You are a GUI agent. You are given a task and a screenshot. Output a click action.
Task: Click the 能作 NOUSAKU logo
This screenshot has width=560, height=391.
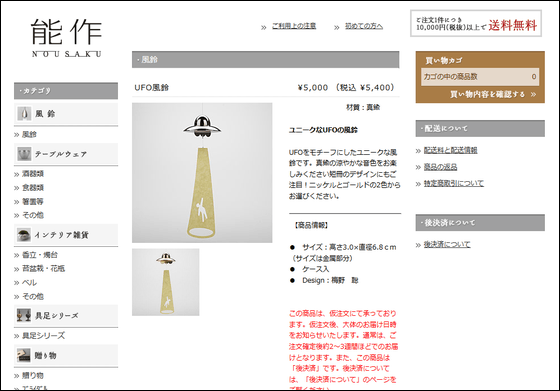(x=66, y=38)
